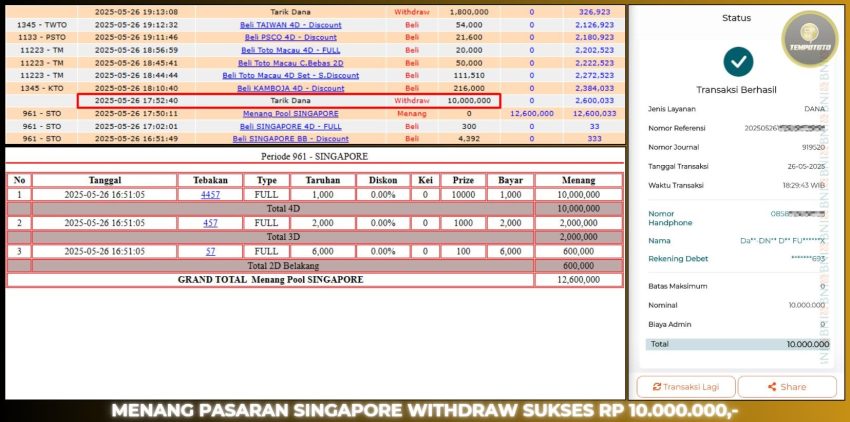Click the Transaksi Berhasil text
850x422 pixels.
click(x=736, y=90)
